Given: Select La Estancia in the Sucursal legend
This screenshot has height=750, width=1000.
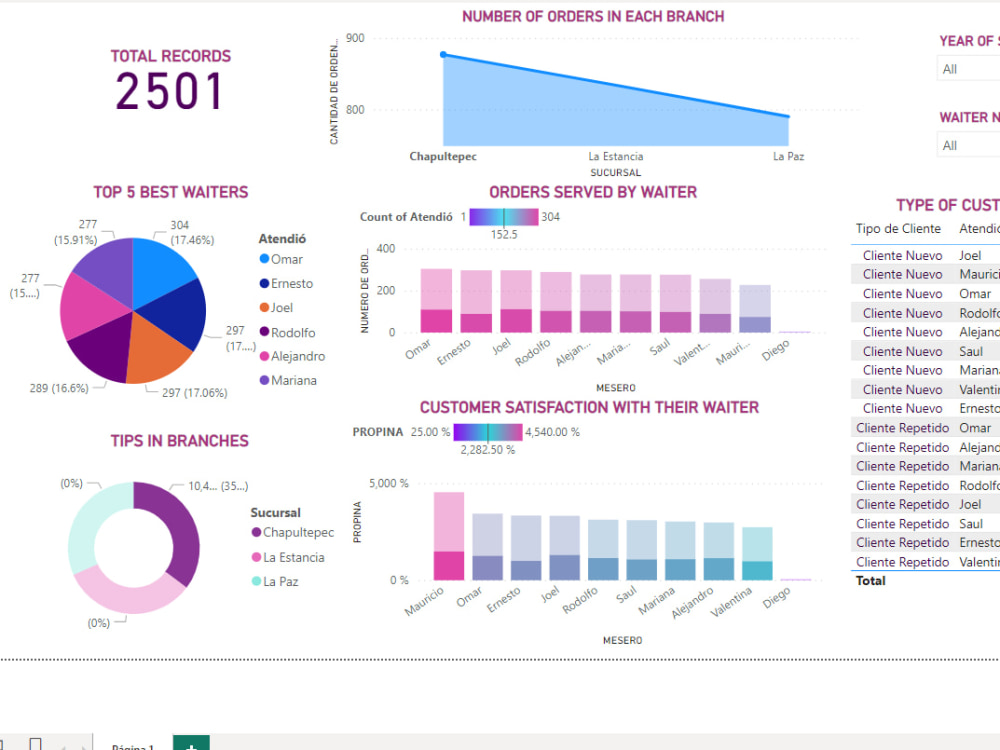Looking at the screenshot, I should pyautogui.click(x=288, y=557).
